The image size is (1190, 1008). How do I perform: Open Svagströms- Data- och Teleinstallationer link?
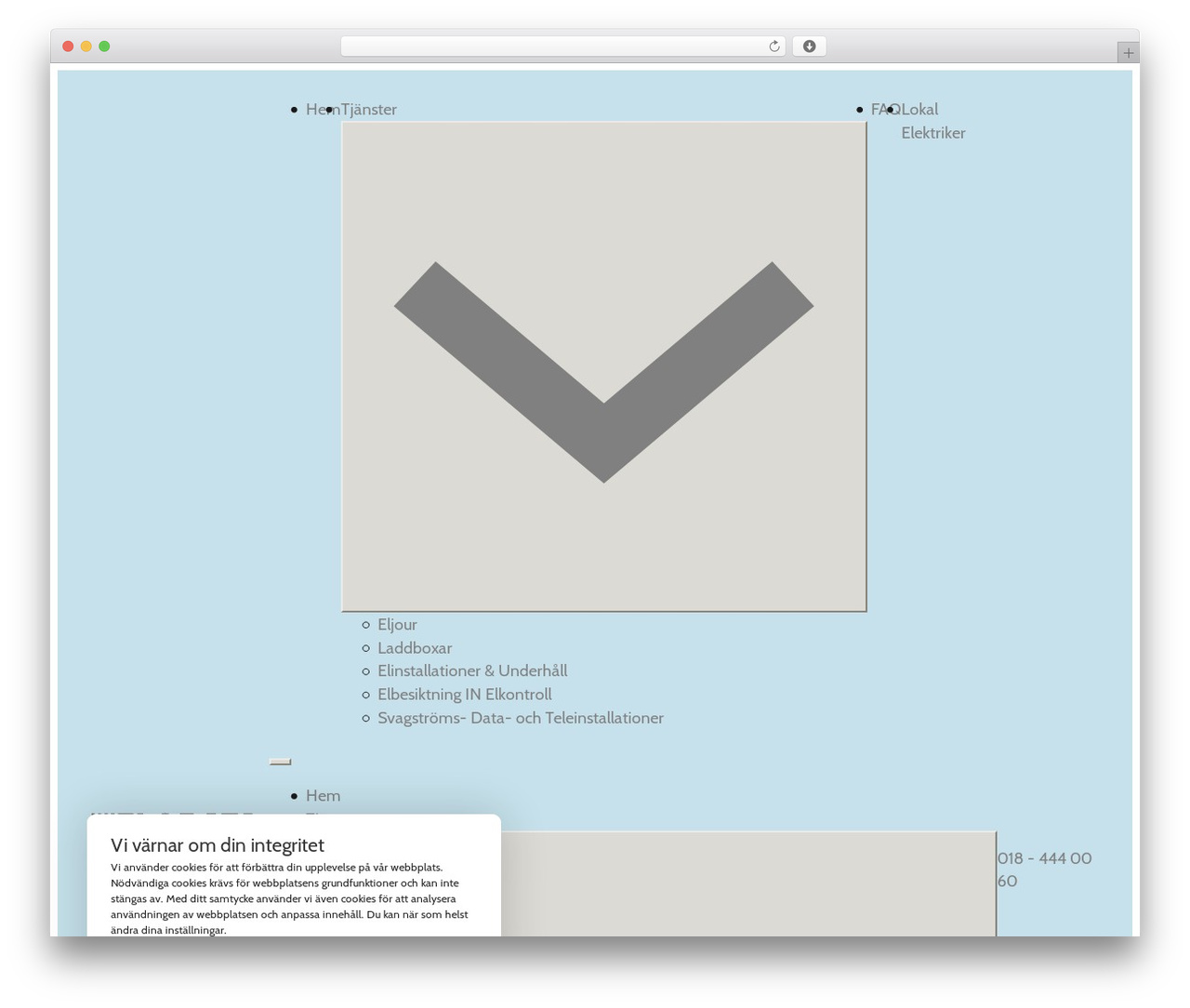521,718
